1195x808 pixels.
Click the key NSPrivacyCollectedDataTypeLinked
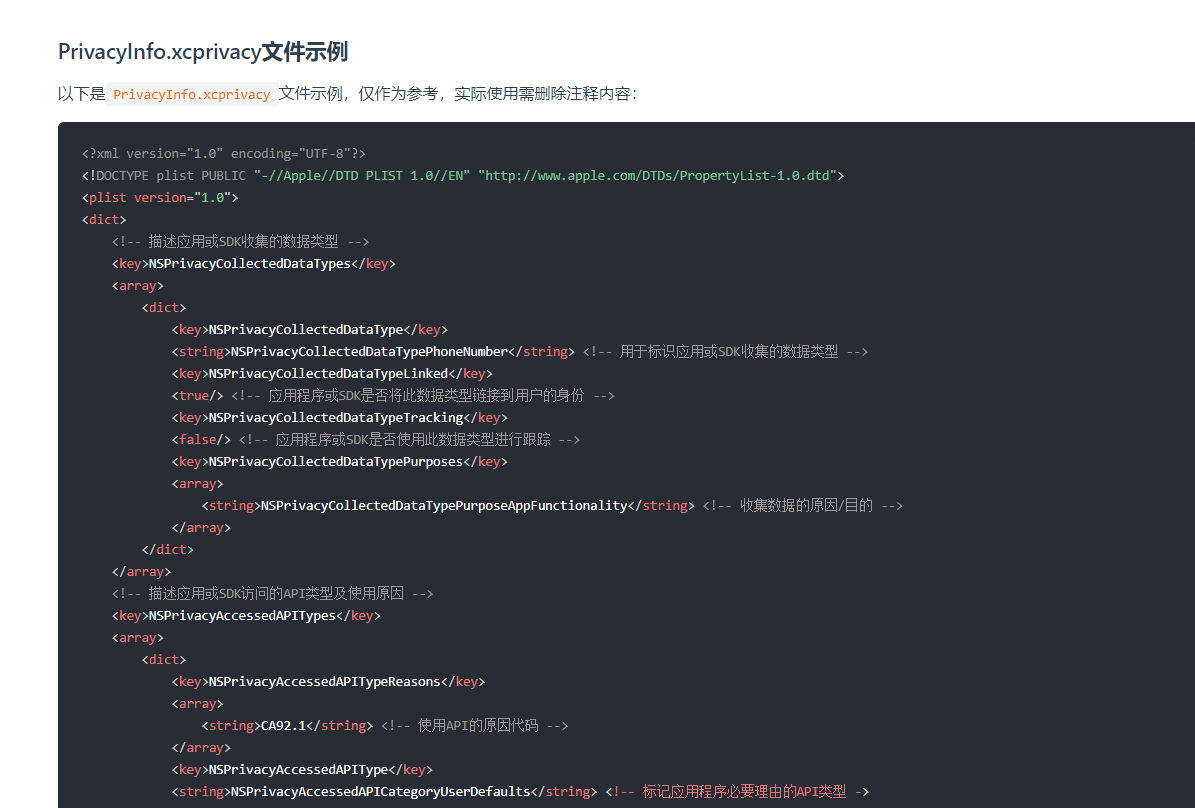tap(332, 374)
